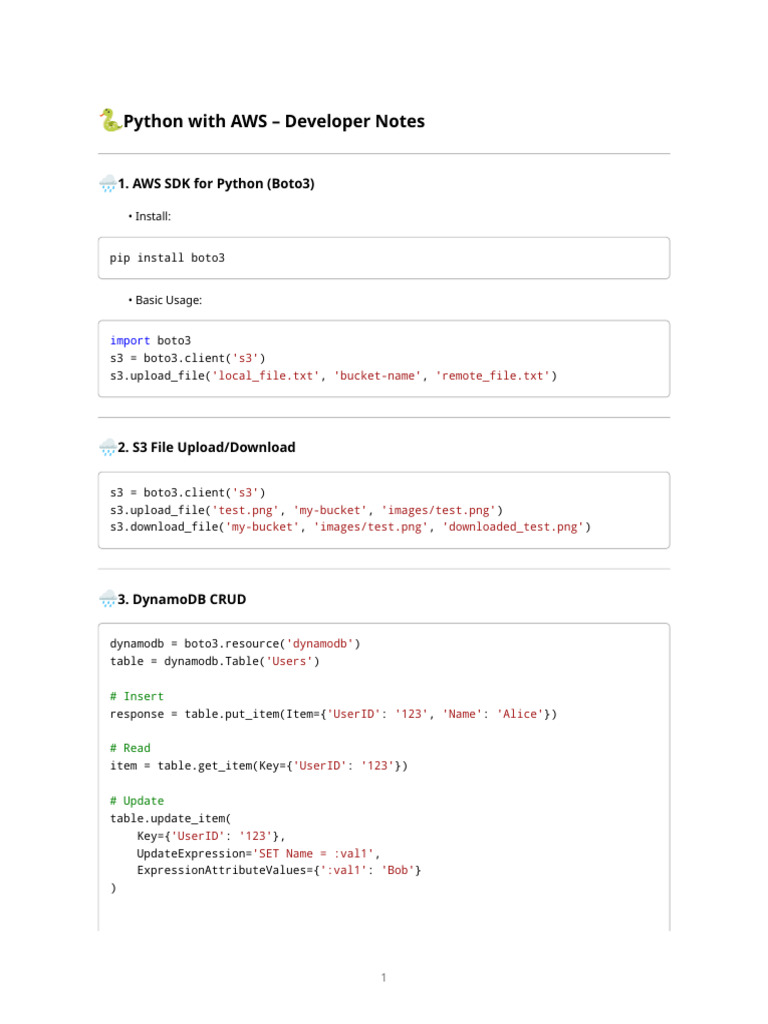Click the cloud icon next to AWS SDK heading

(x=107, y=184)
